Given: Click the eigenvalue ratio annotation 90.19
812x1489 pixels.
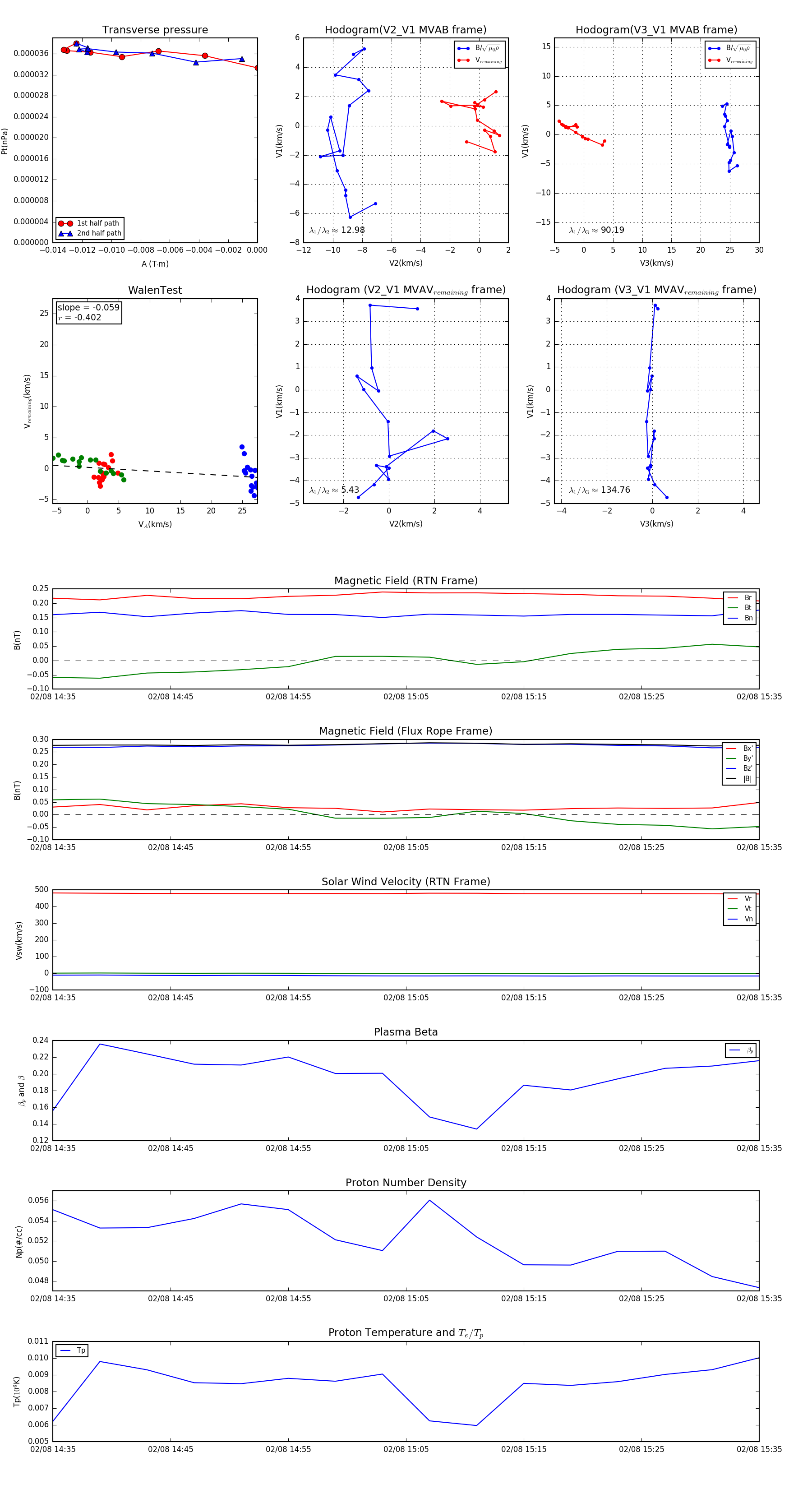Looking at the screenshot, I should tap(596, 230).
